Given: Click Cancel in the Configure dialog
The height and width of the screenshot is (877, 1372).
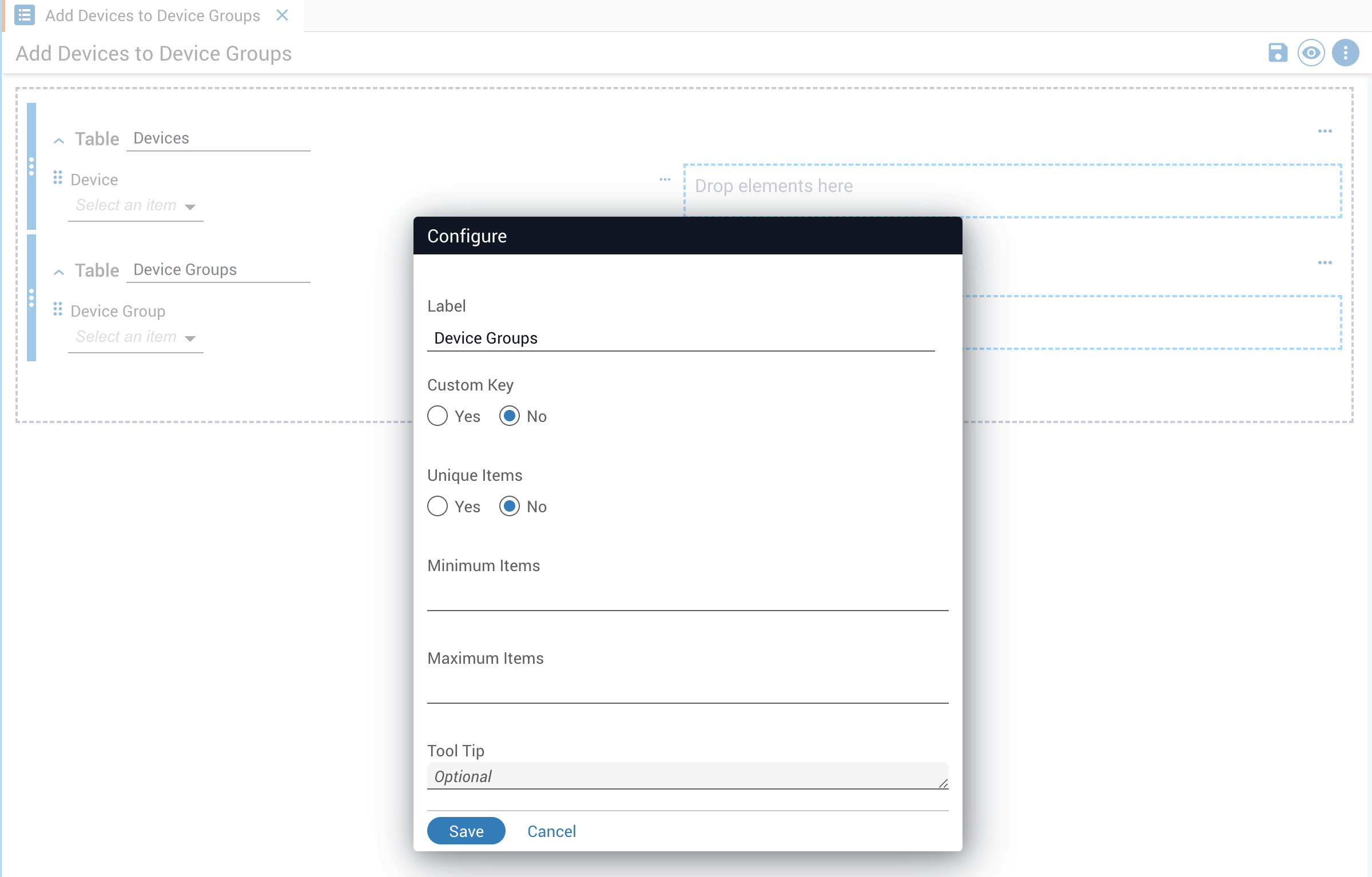Looking at the screenshot, I should click(551, 831).
